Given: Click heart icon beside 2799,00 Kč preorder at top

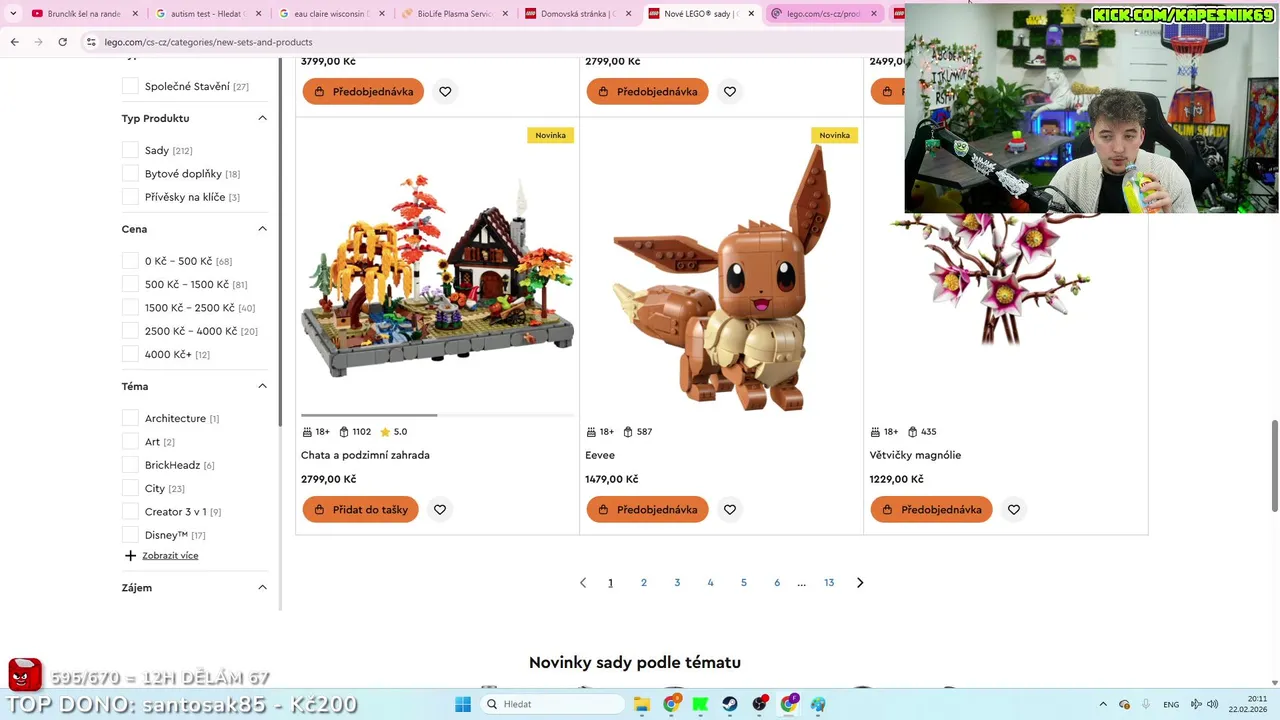Looking at the screenshot, I should [730, 92].
